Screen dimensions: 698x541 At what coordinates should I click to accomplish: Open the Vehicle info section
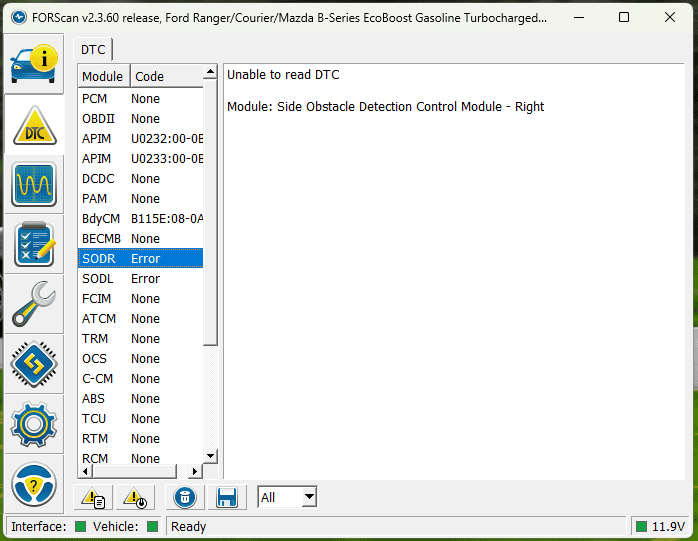(x=34, y=64)
